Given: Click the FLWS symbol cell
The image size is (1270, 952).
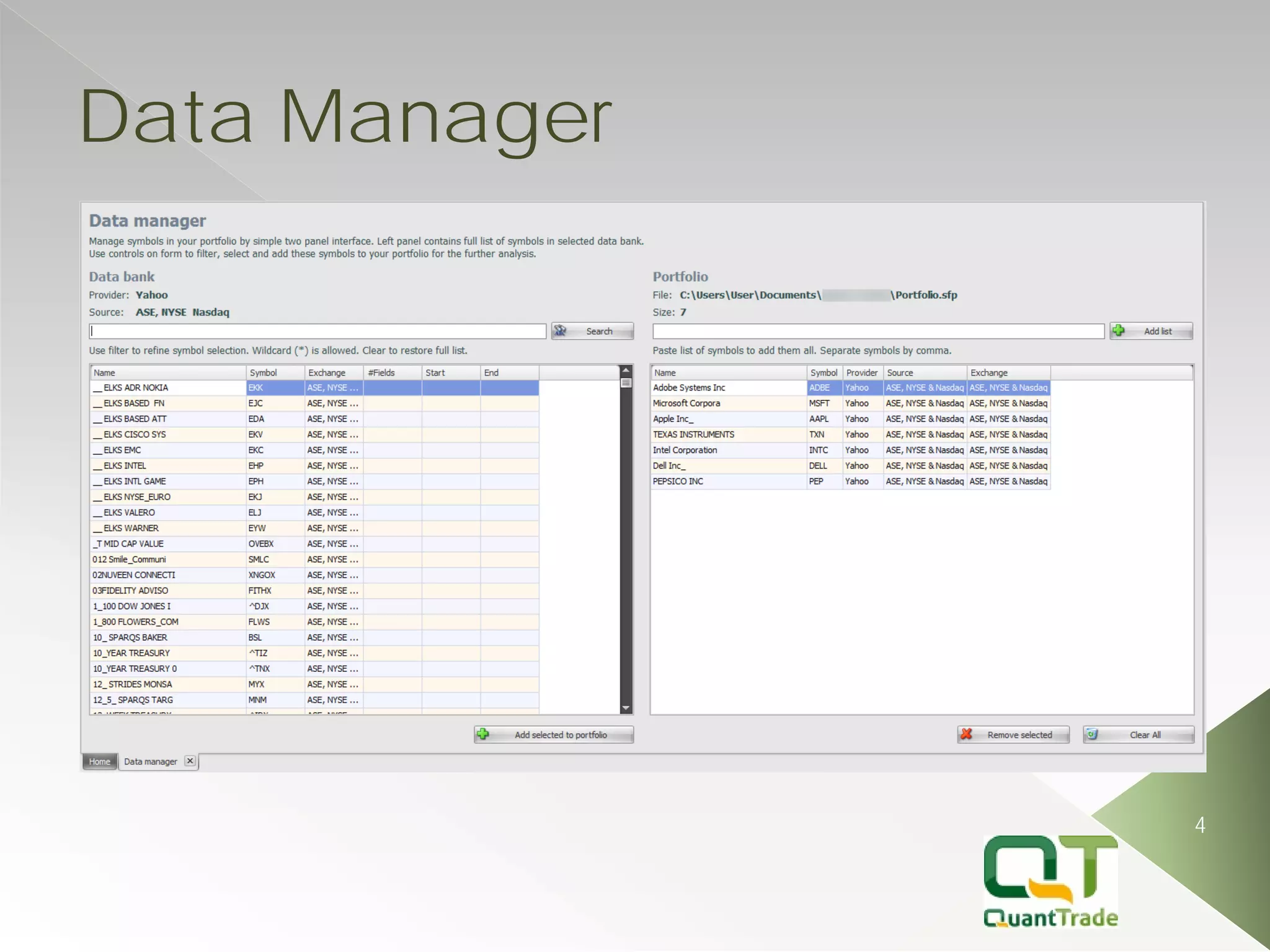Looking at the screenshot, I should click(x=275, y=622).
